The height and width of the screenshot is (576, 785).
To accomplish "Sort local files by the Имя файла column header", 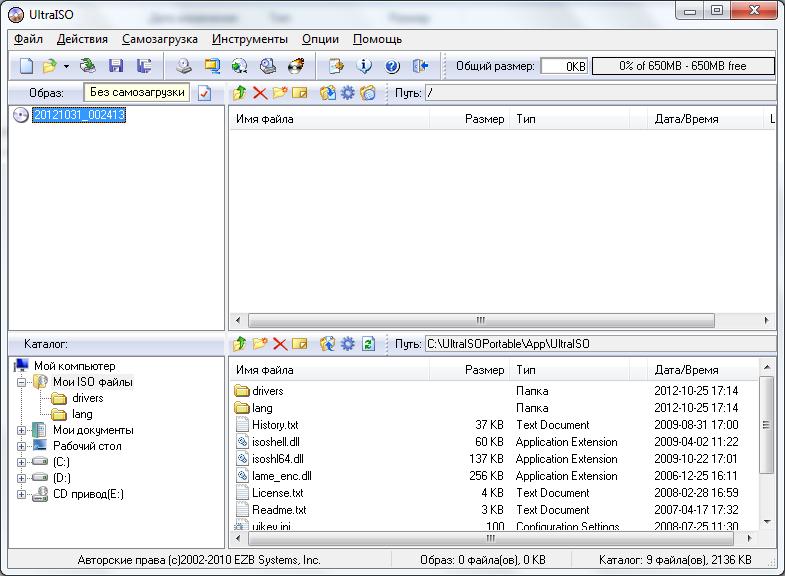I will 329,370.
